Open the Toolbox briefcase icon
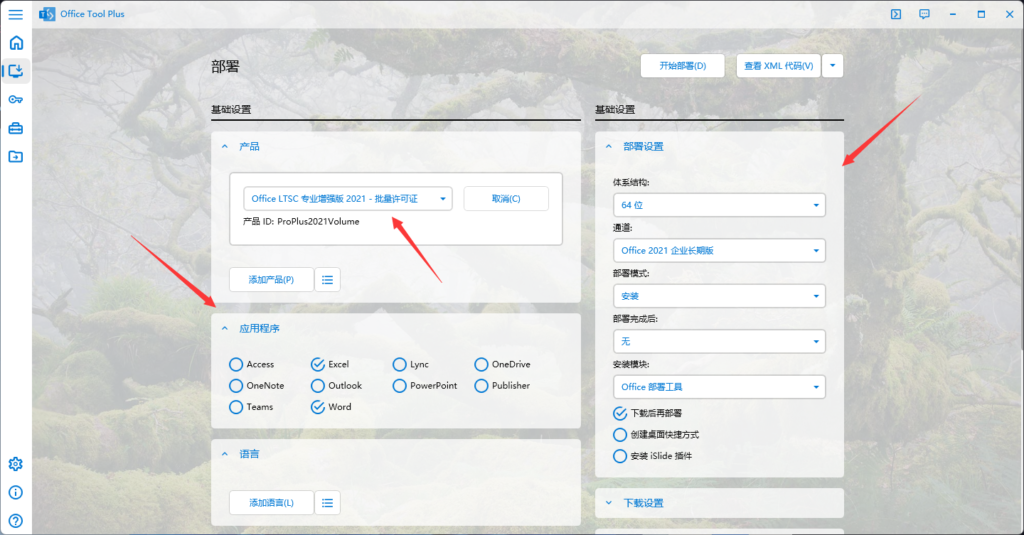 pyautogui.click(x=16, y=128)
